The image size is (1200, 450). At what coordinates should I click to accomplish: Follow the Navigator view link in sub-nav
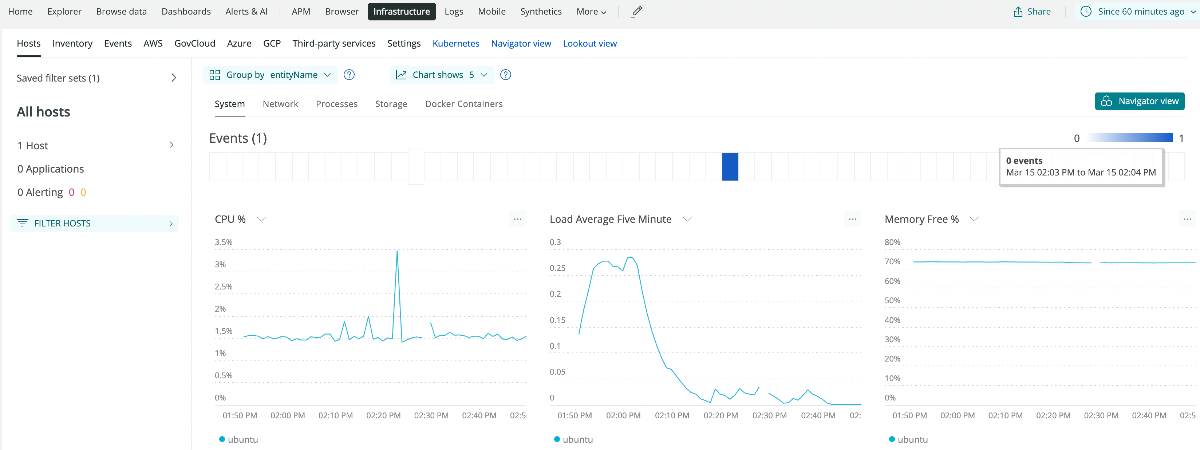click(521, 44)
